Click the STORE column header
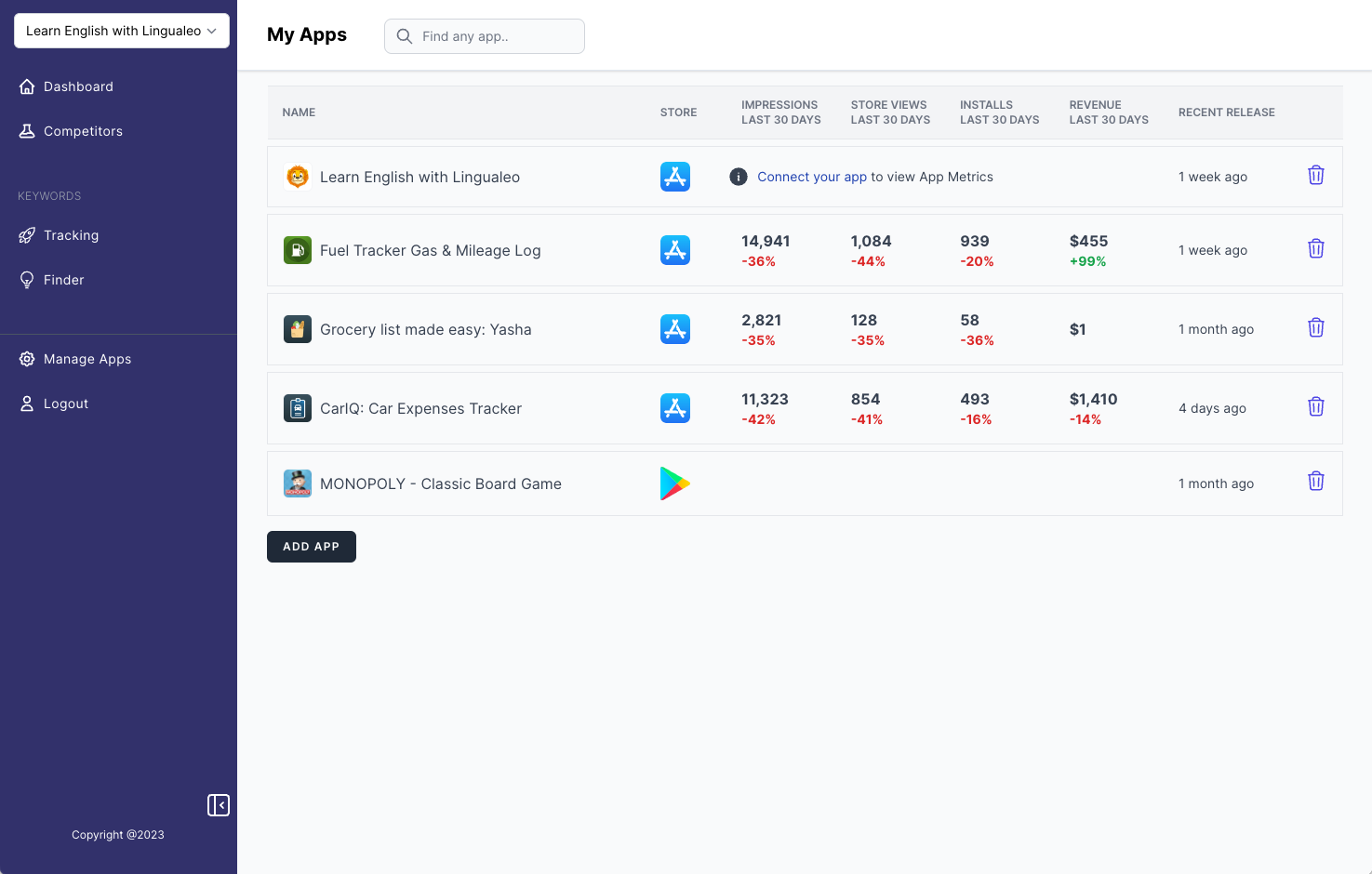 [x=678, y=113]
